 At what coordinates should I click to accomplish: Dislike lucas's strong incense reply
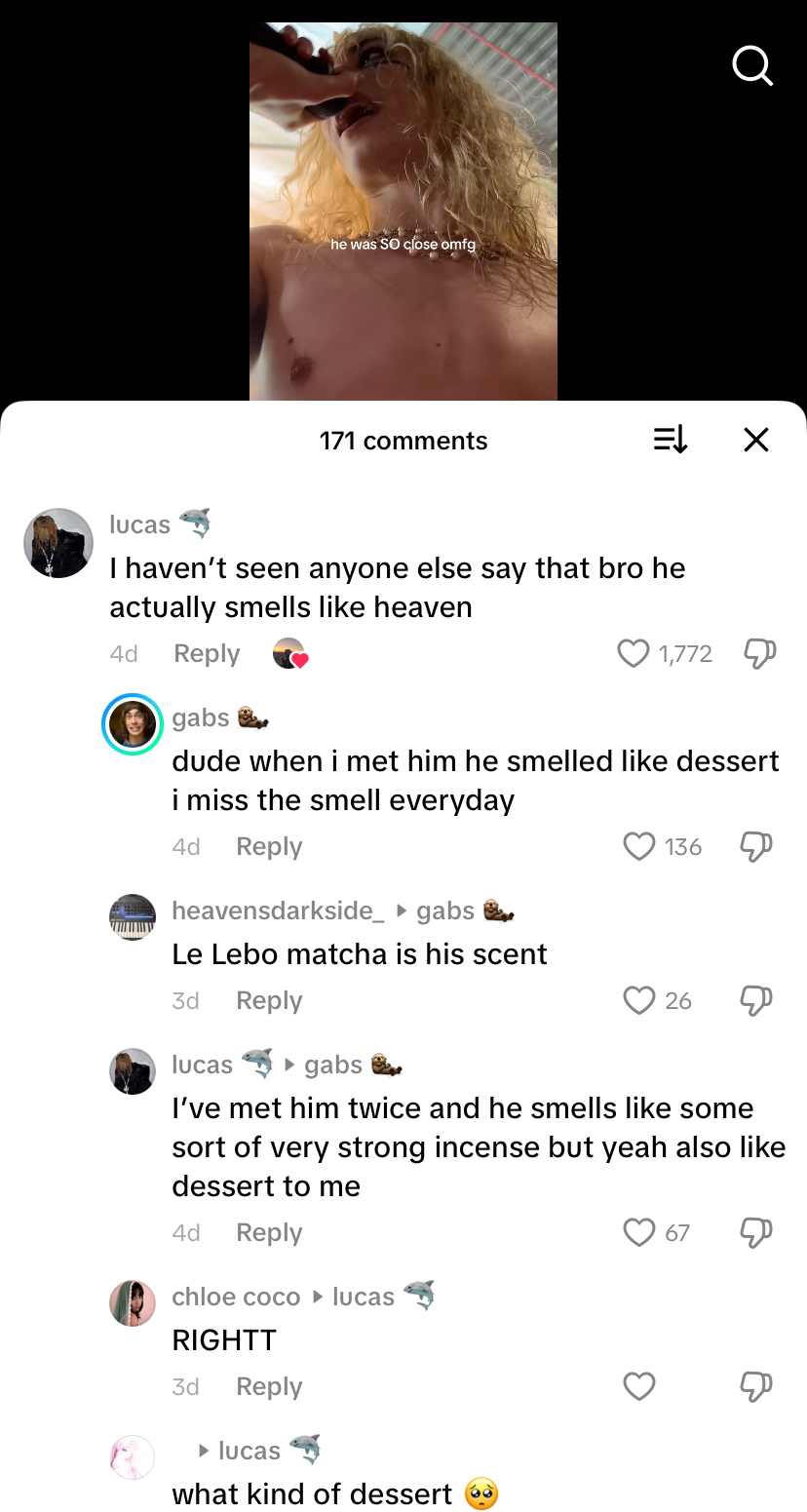756,1232
